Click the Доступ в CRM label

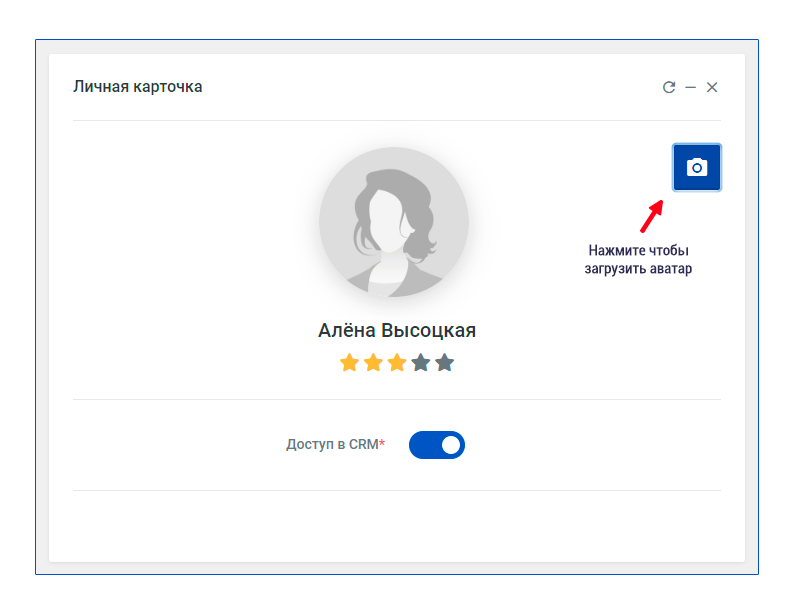[331, 445]
